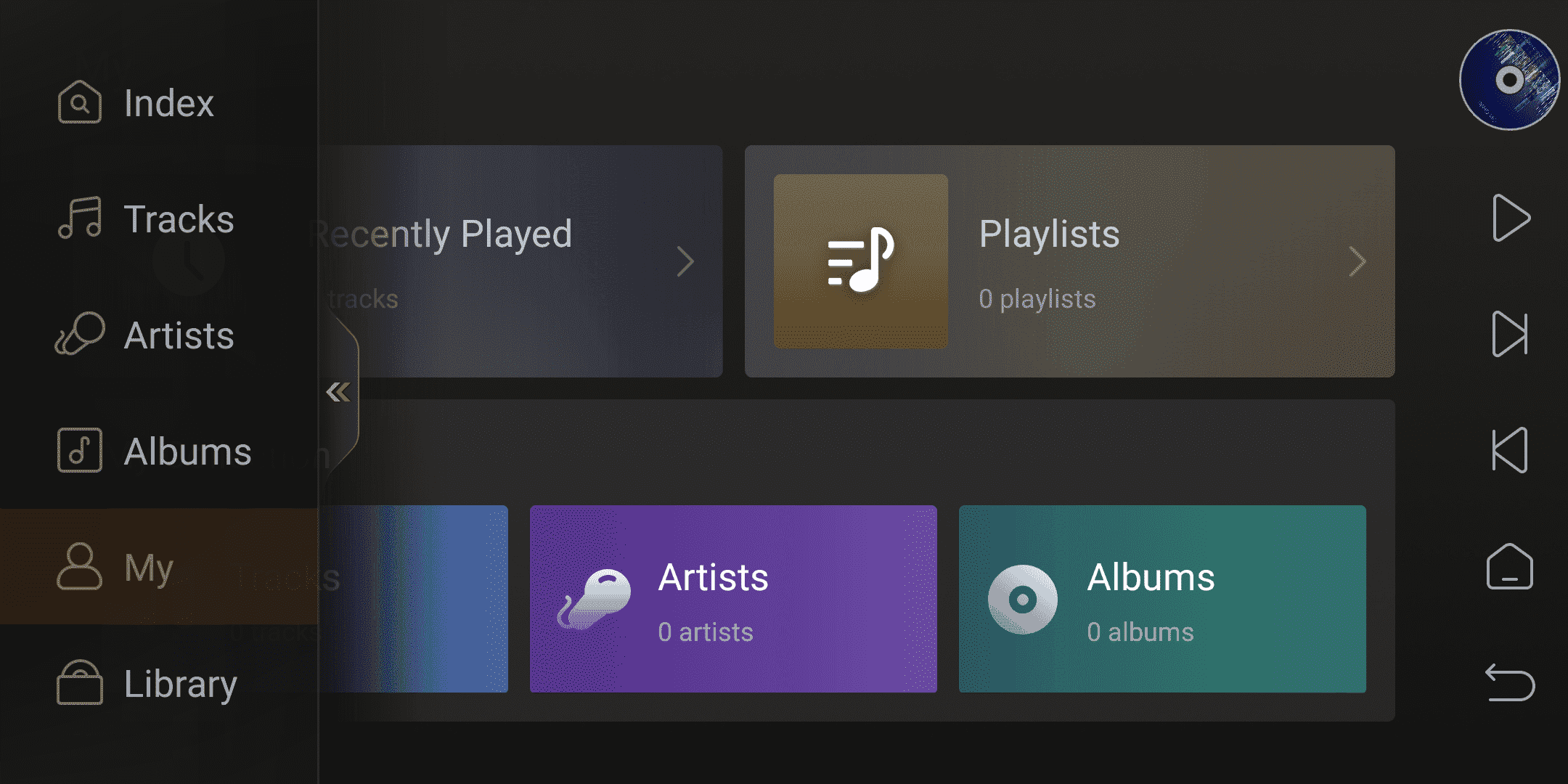Select the My profile menu item
The image size is (1568, 784).
pyautogui.click(x=159, y=566)
